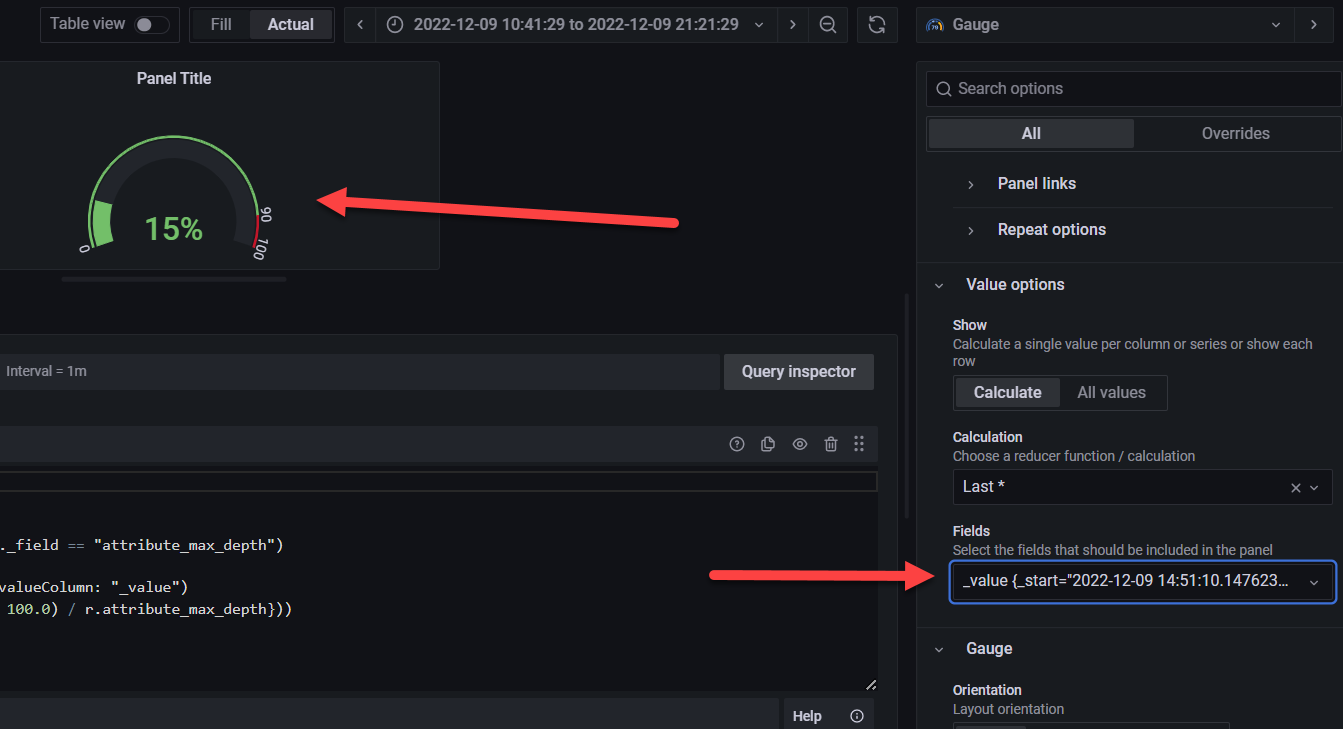Open the Query inspector
The width and height of the screenshot is (1343, 729).
coord(798,371)
